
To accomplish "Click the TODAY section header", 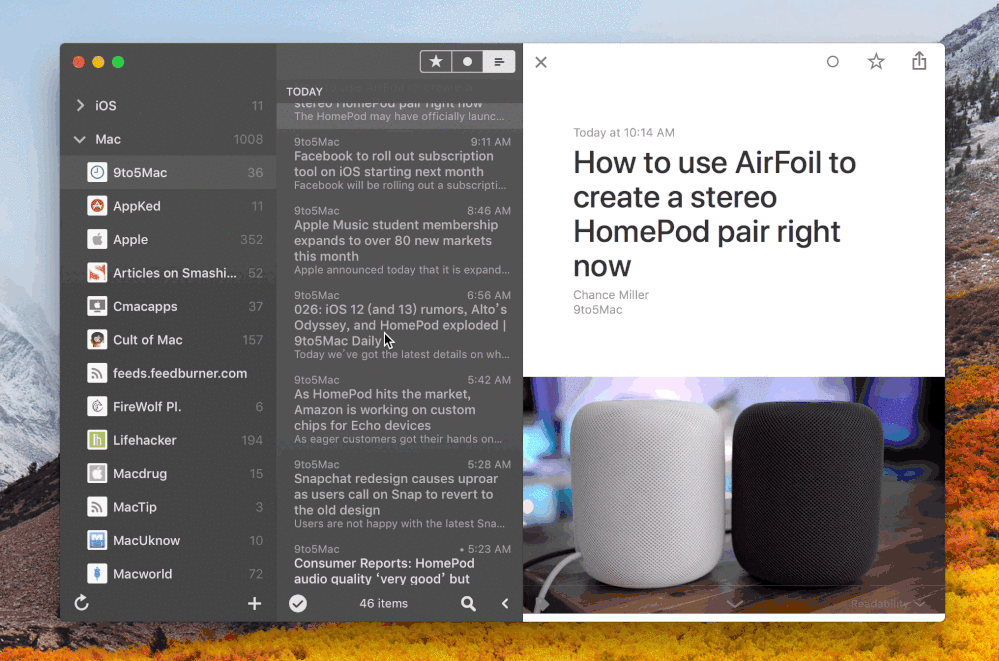I will [305, 92].
